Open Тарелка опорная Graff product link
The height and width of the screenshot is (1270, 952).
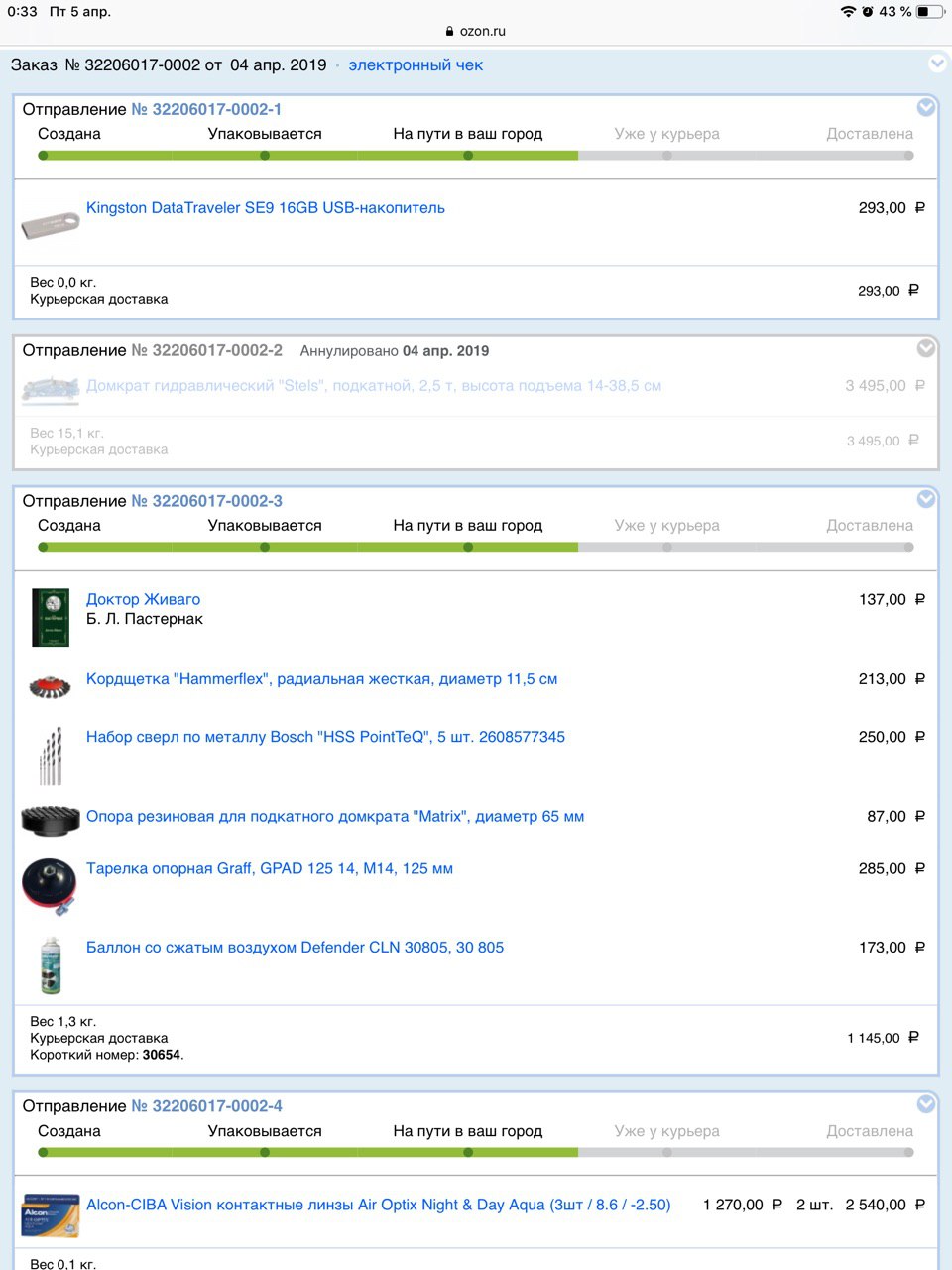(270, 869)
